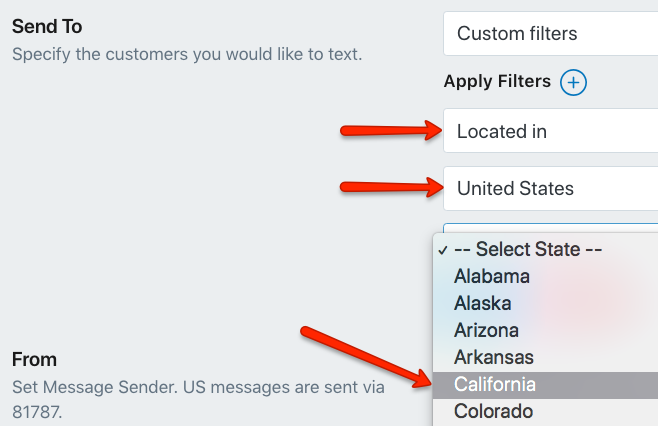The width and height of the screenshot is (658, 426).
Task: Click the red arrow pointing at California
Action: coord(366,357)
